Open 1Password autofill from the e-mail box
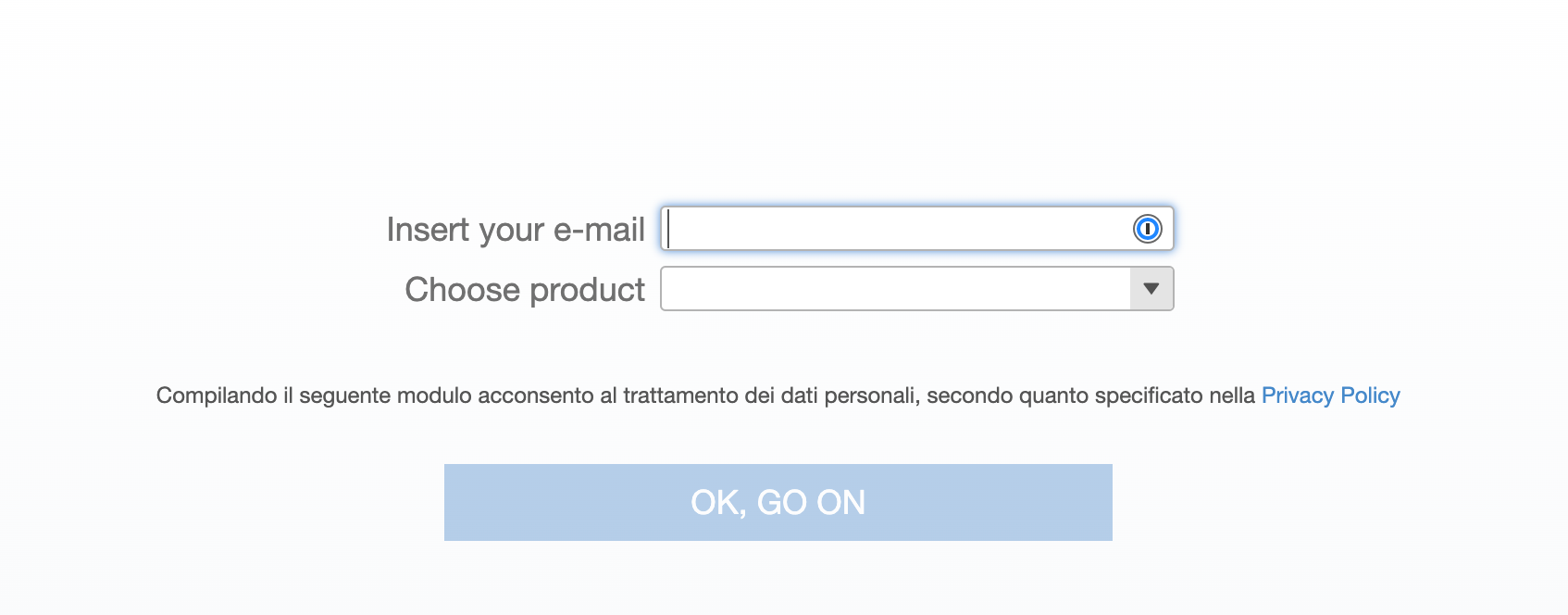 tap(1147, 229)
